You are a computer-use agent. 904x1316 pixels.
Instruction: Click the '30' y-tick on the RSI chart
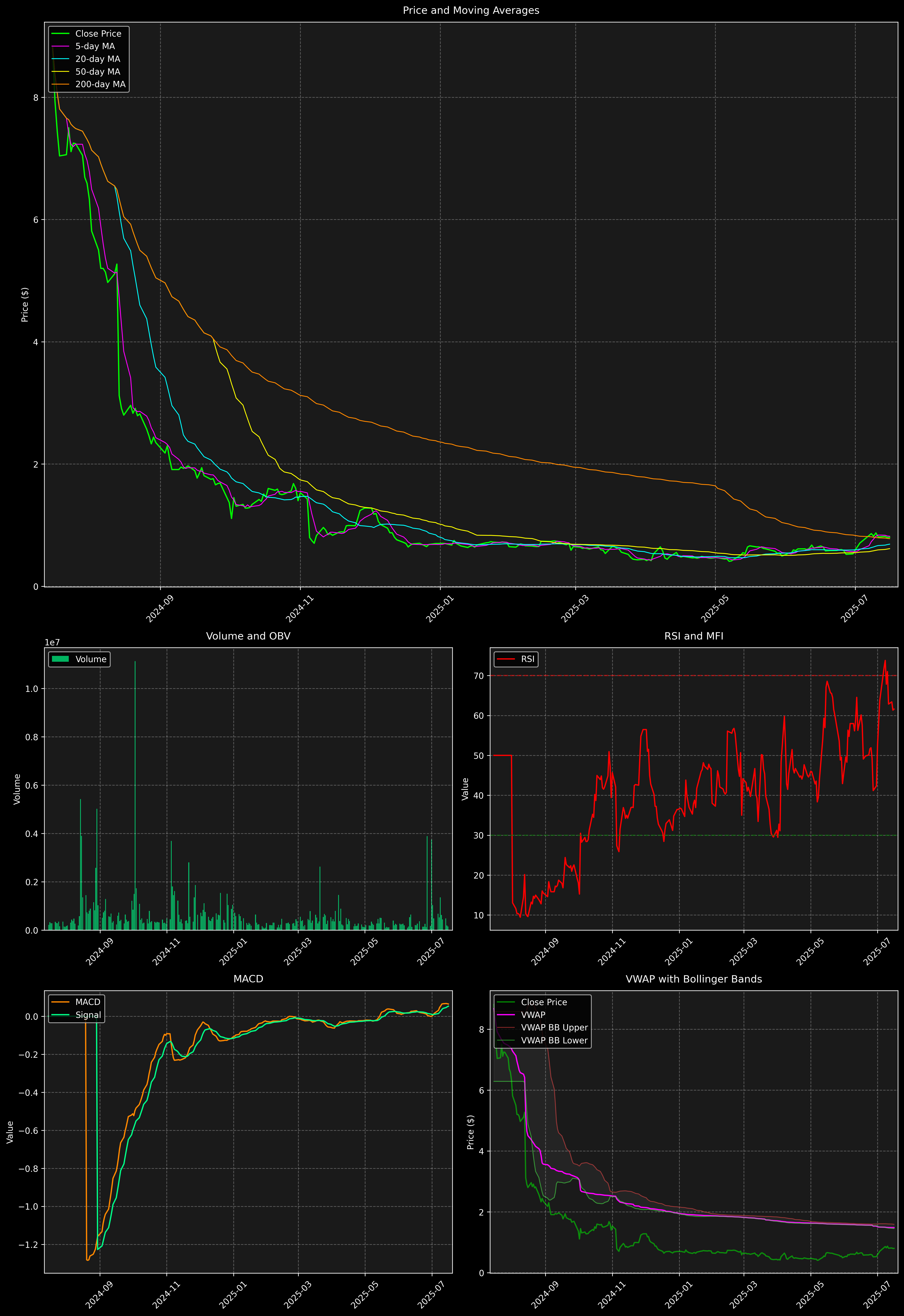pos(479,835)
